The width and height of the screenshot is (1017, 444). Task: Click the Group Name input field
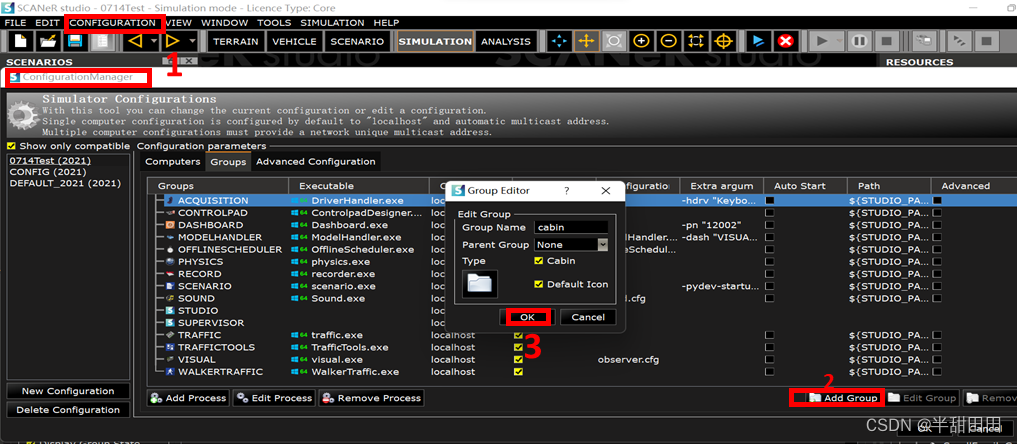[x=571, y=227]
